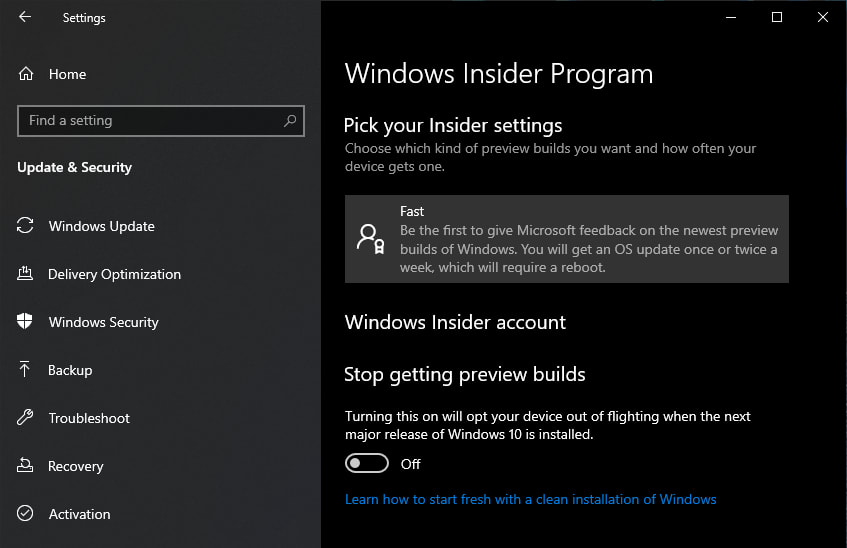Open Windows Update section
Image resolution: width=847 pixels, height=548 pixels.
[x=102, y=226]
